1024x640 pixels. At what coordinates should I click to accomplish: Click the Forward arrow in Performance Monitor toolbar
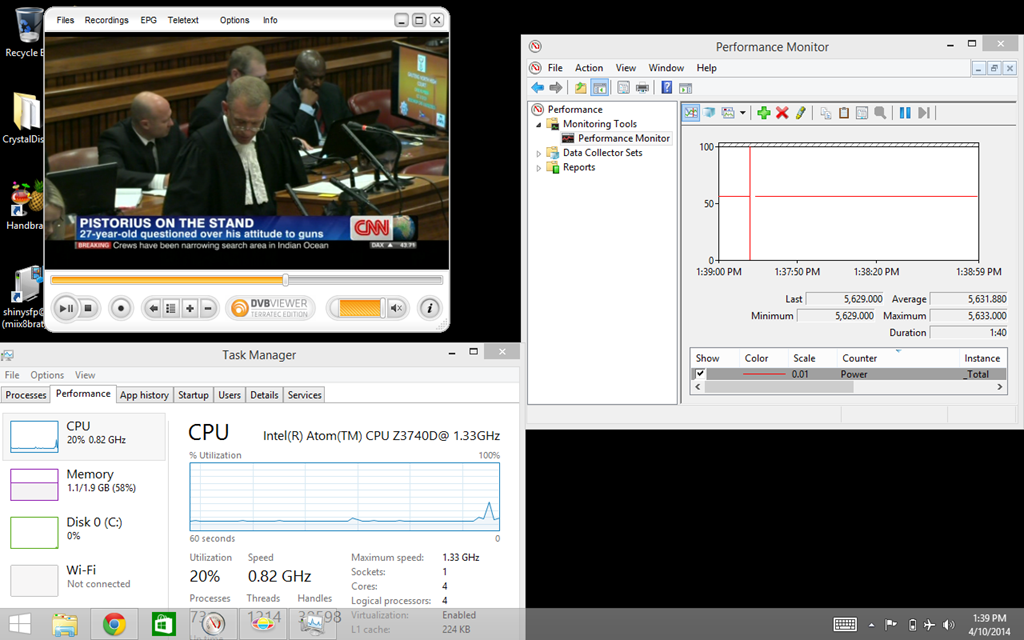pyautogui.click(x=556, y=88)
